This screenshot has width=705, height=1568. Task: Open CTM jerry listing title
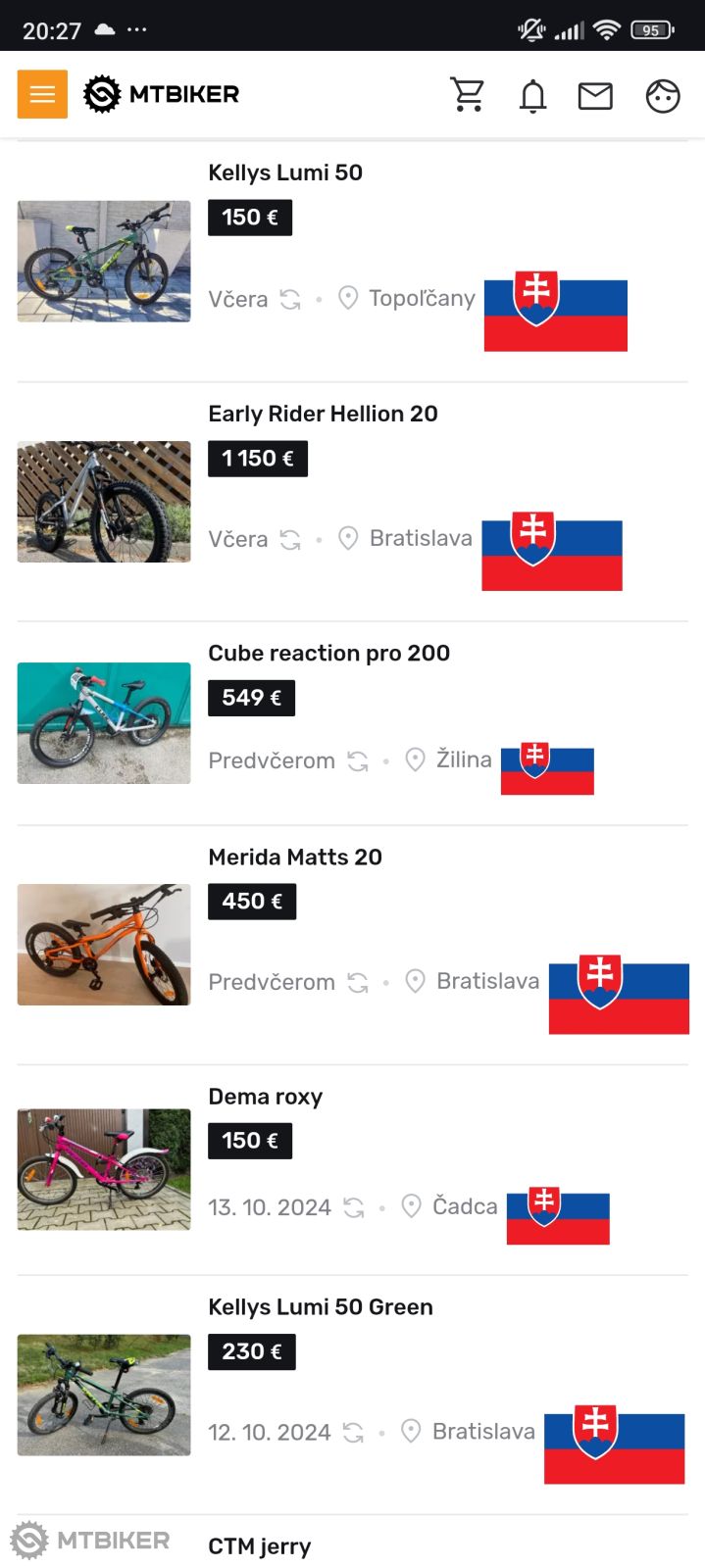coord(260,1546)
